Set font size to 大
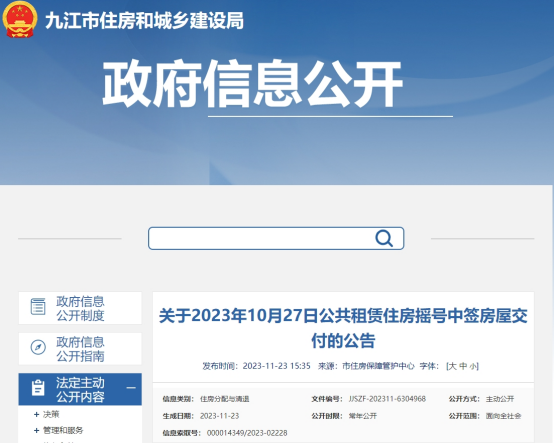554x444 pixels. point(452,366)
